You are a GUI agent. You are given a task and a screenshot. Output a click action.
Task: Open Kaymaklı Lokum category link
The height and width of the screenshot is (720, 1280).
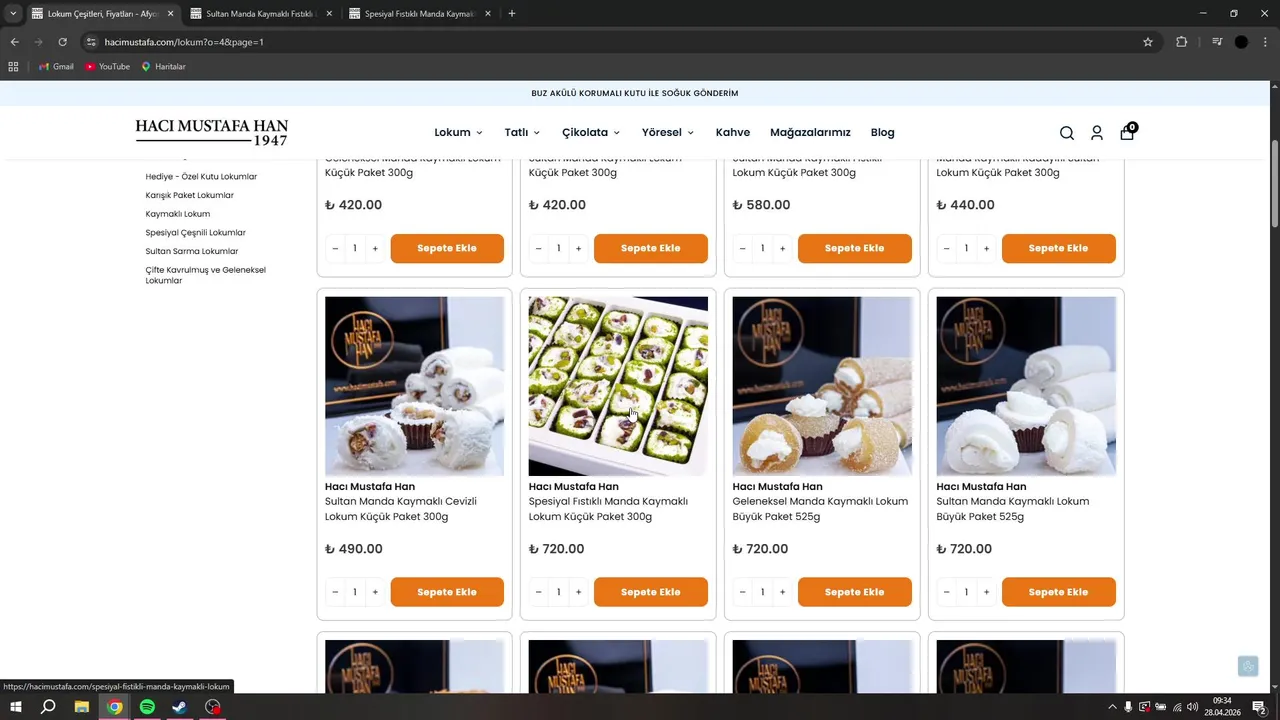point(178,214)
